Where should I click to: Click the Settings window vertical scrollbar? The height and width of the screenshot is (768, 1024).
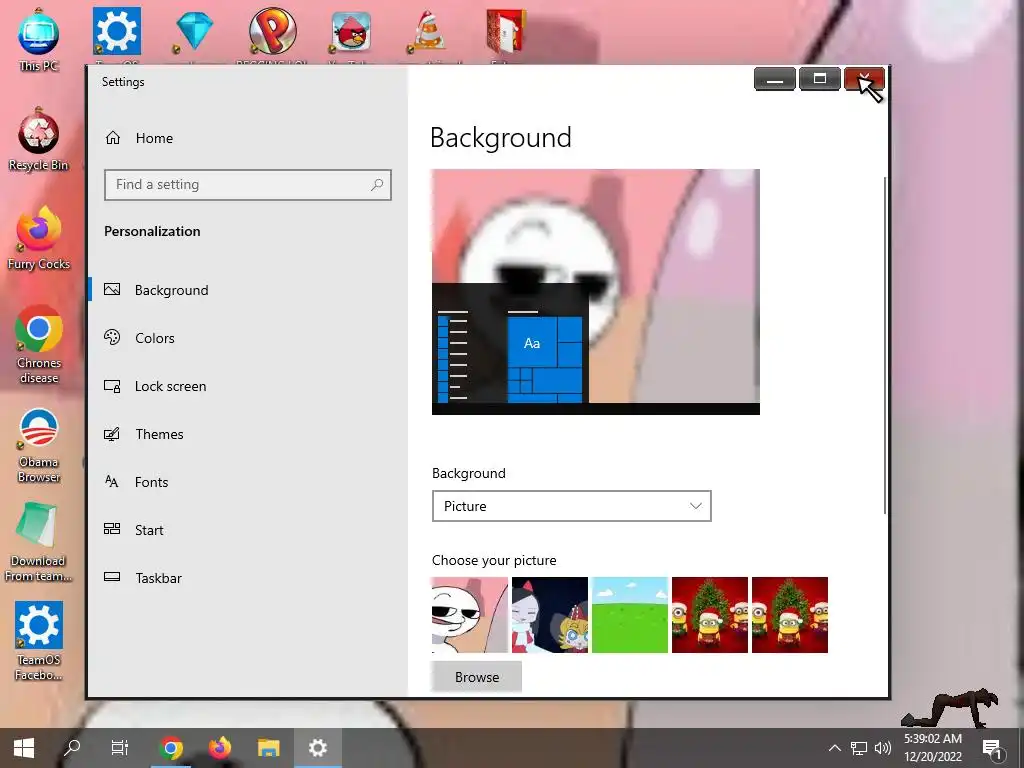(x=885, y=345)
